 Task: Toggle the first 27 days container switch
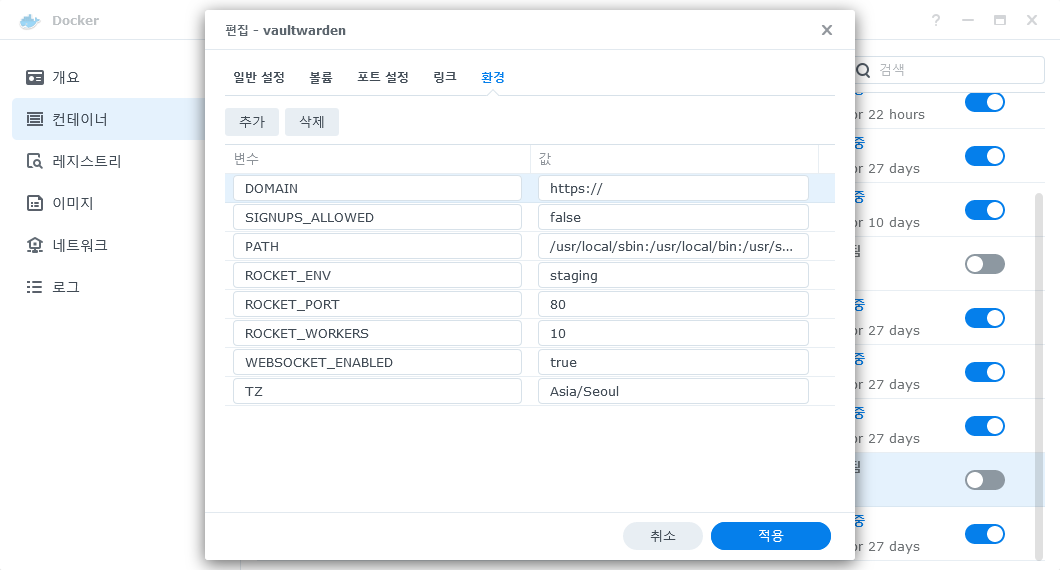[x=984, y=156]
